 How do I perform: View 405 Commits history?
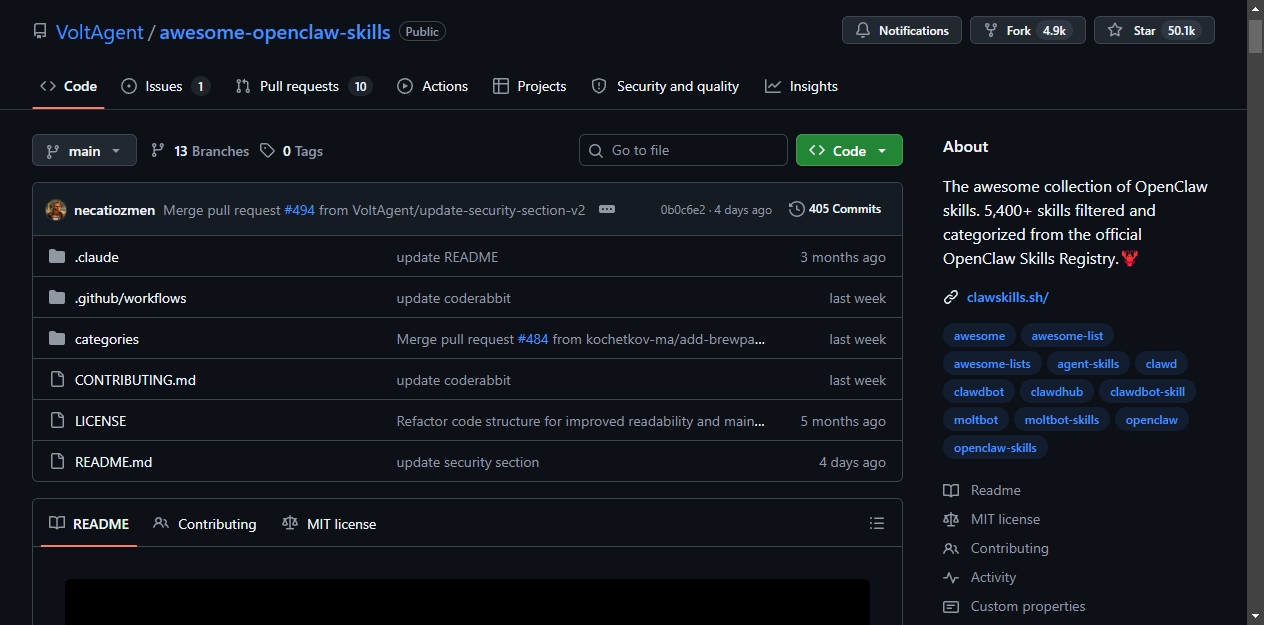pyautogui.click(x=835, y=209)
